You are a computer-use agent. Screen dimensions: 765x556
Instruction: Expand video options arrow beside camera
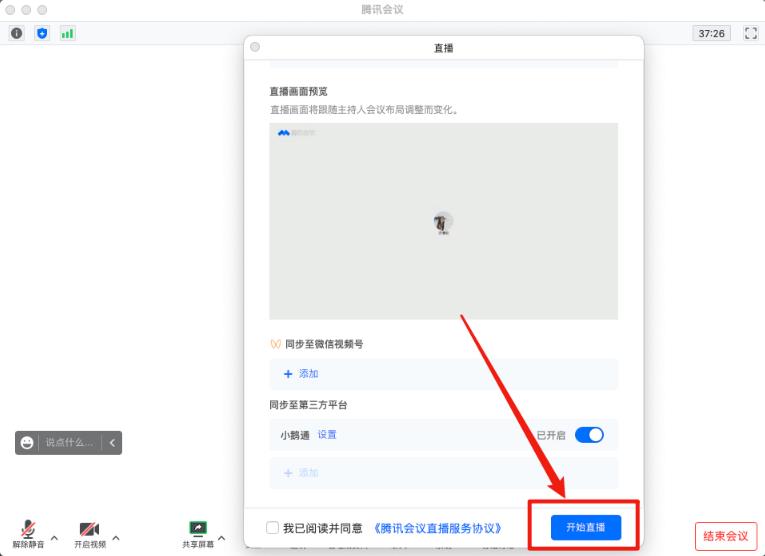116,538
